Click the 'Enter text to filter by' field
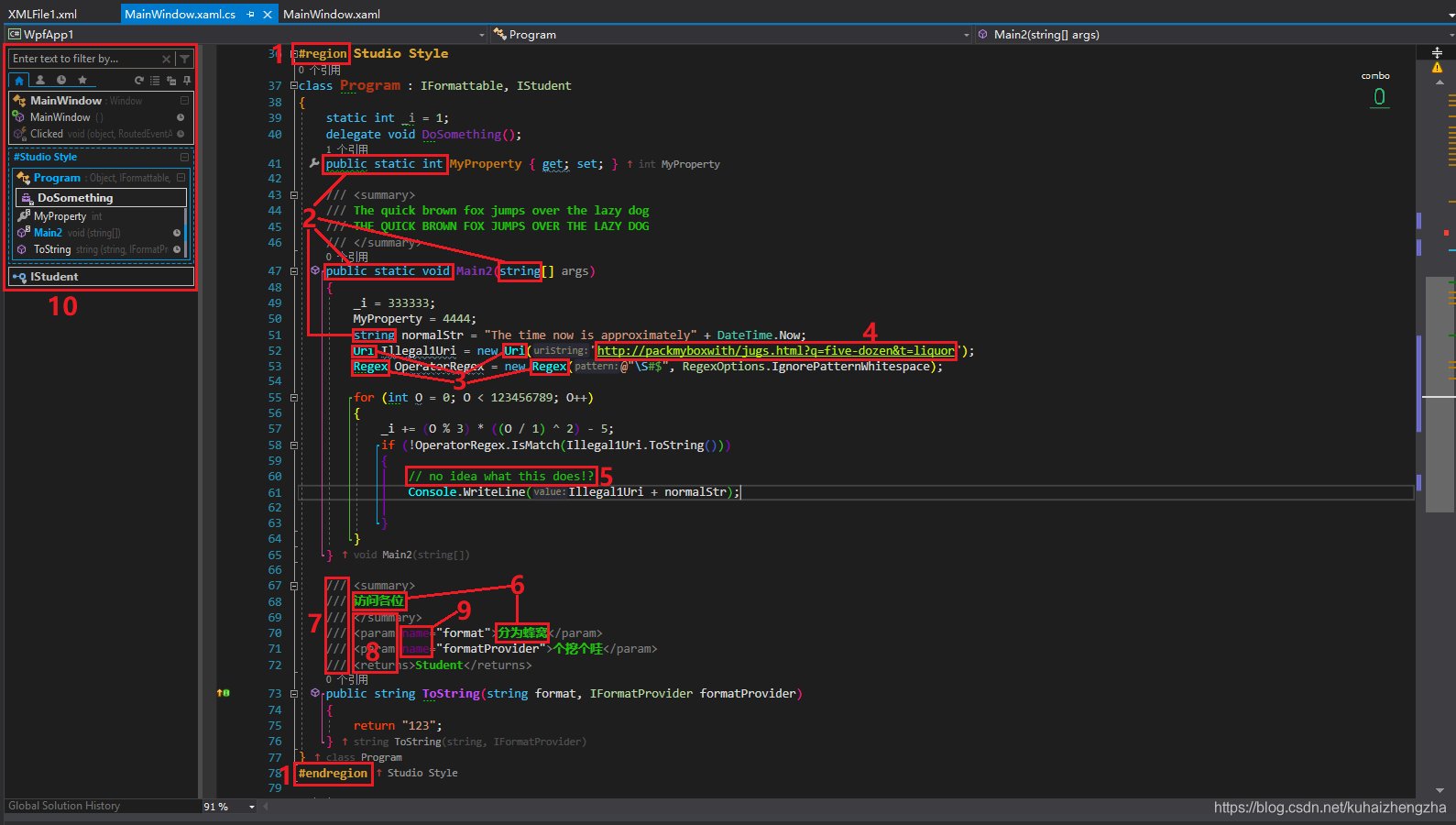 coord(85,59)
